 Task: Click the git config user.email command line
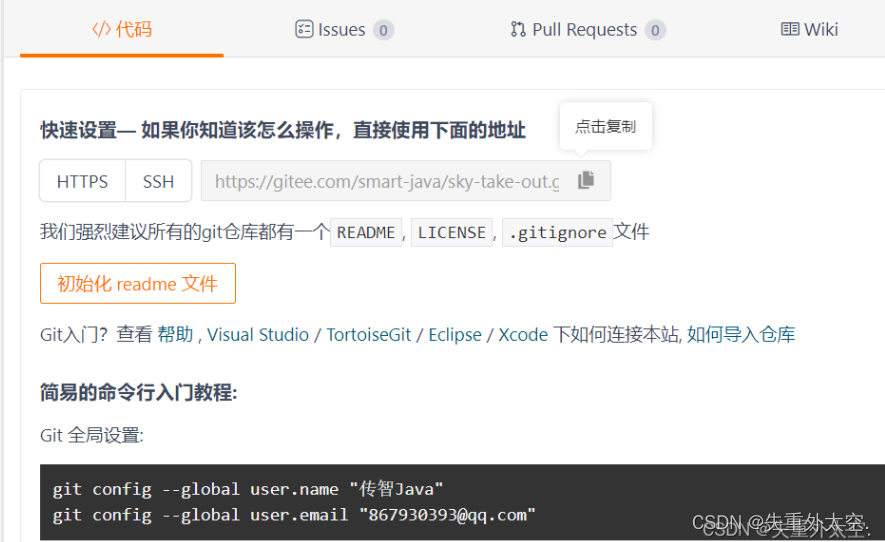(x=293, y=515)
